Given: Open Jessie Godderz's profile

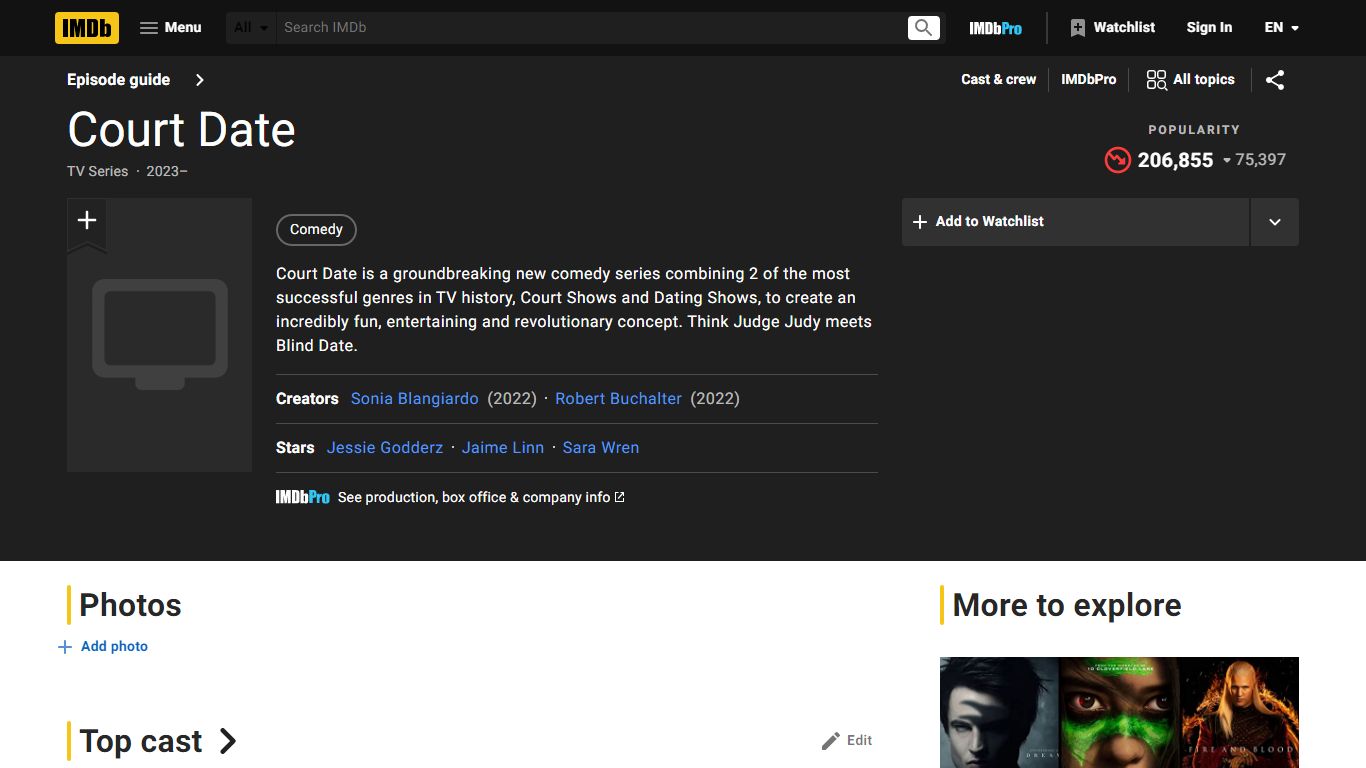Looking at the screenshot, I should pyautogui.click(x=385, y=448).
